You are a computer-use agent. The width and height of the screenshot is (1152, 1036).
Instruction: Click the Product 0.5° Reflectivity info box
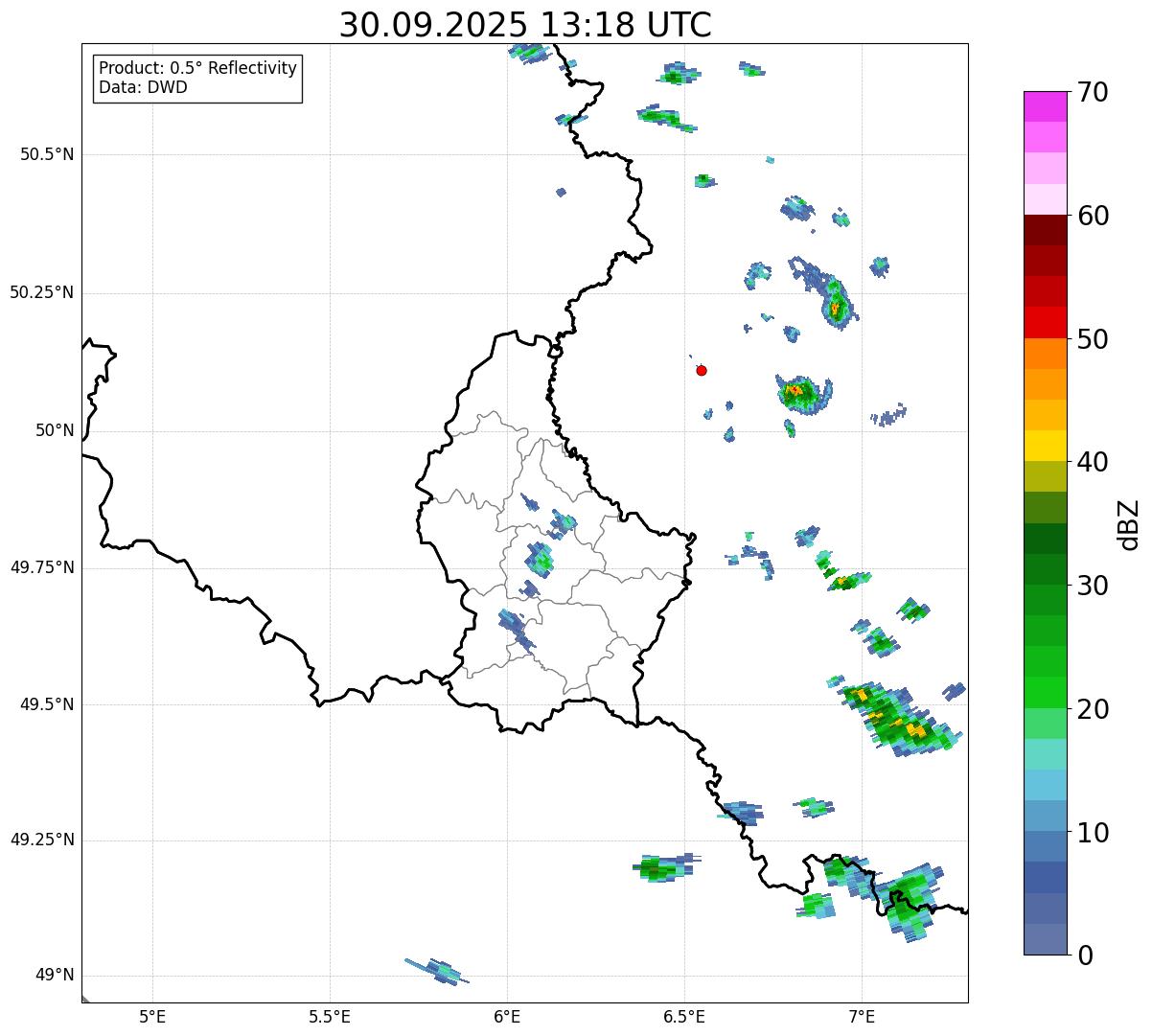point(197,79)
